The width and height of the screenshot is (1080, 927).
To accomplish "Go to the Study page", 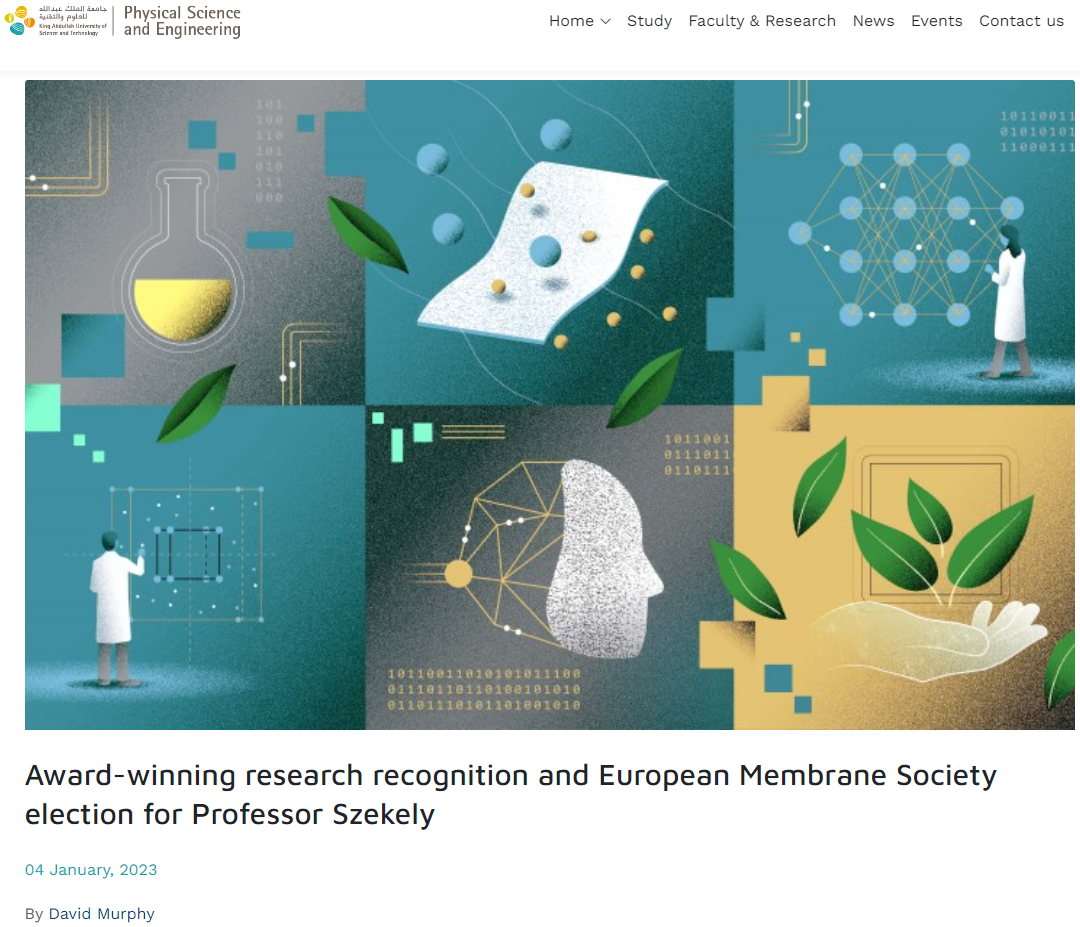I will [649, 21].
